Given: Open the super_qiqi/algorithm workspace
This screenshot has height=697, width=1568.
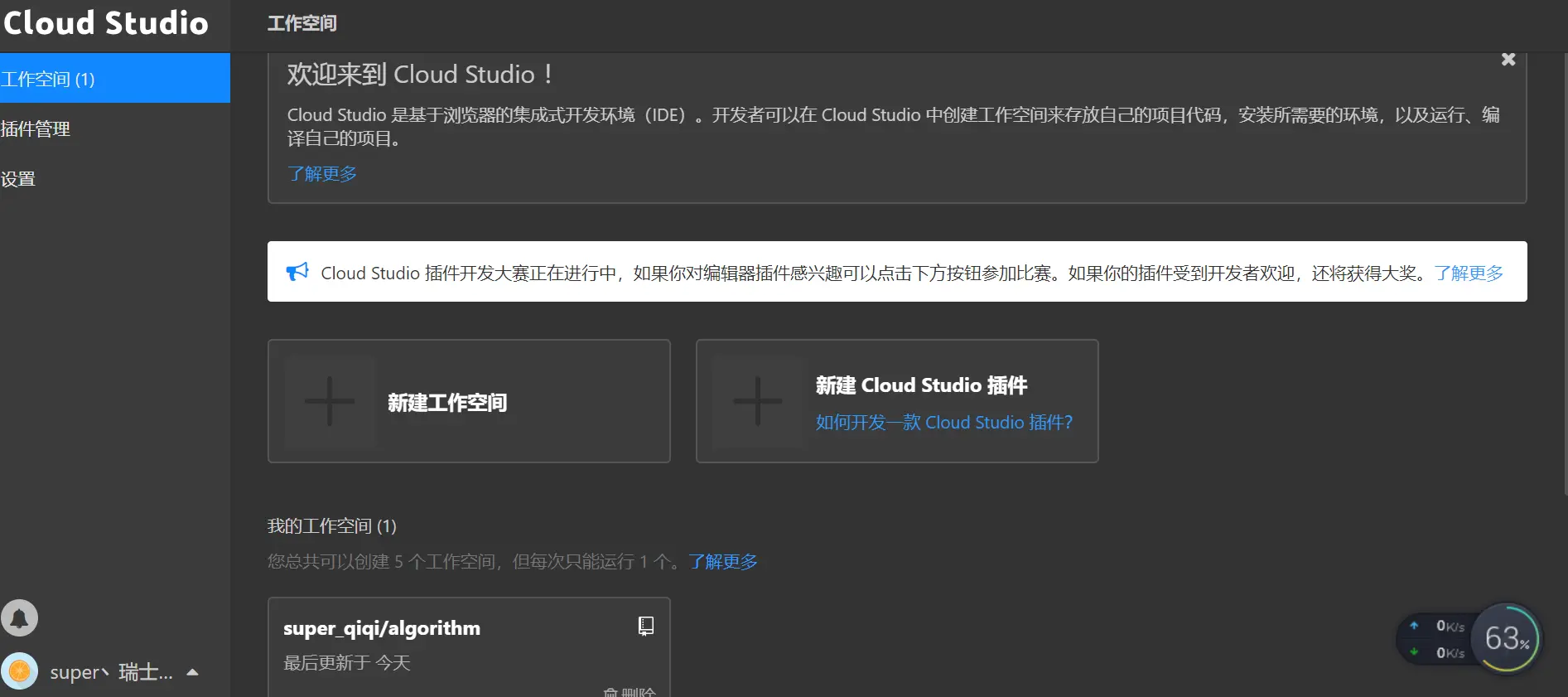Looking at the screenshot, I should tap(382, 628).
